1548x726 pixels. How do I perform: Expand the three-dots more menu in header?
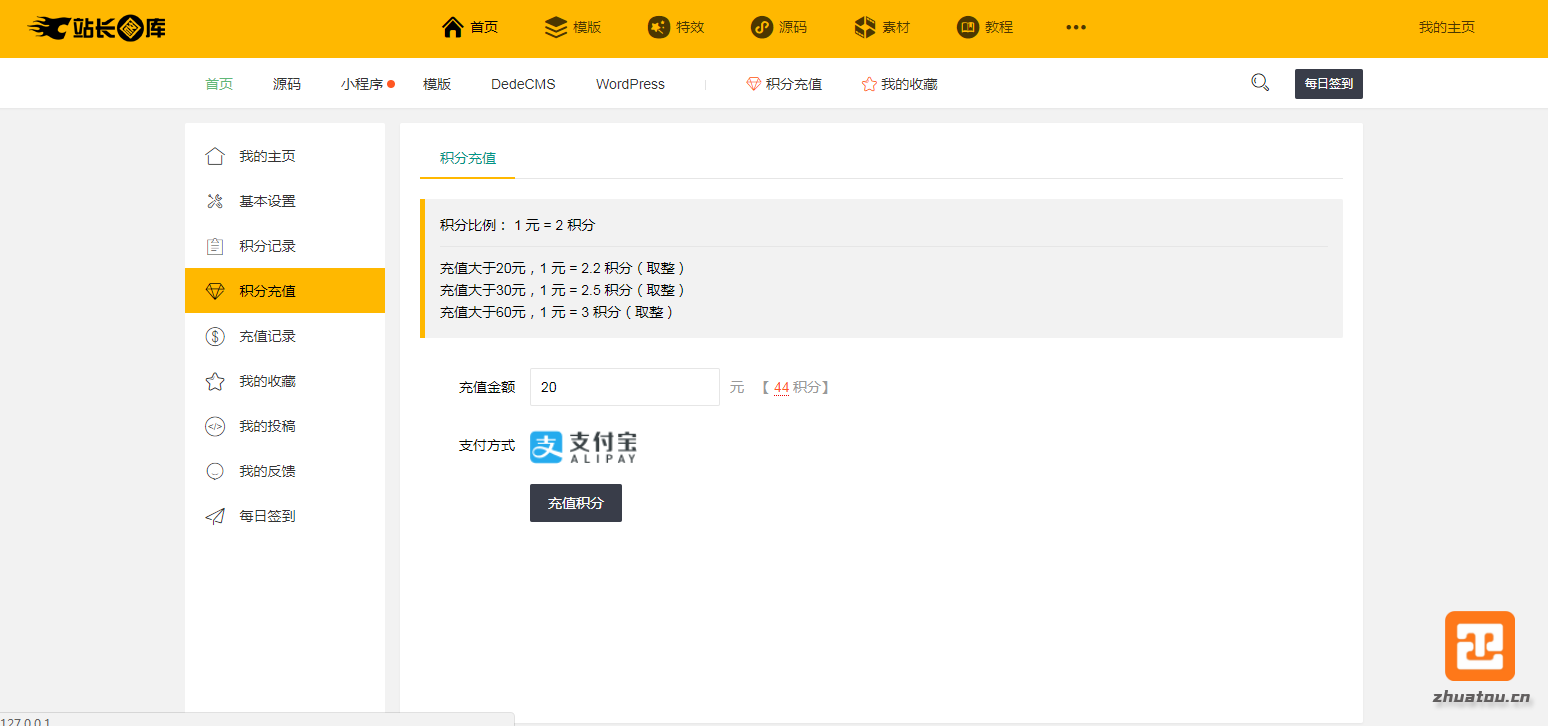[1076, 28]
